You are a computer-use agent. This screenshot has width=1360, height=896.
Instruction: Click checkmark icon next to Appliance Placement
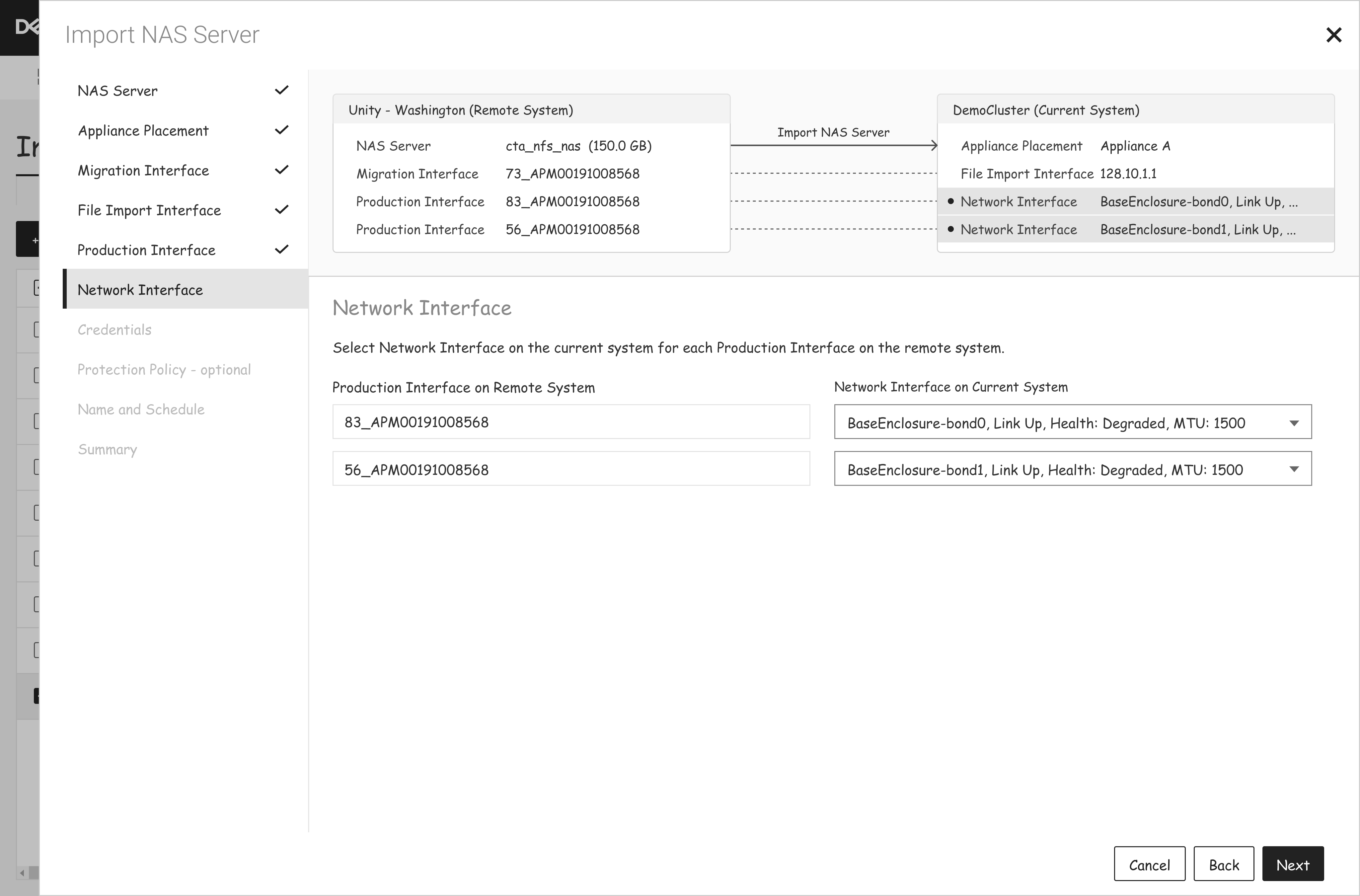pyautogui.click(x=281, y=130)
